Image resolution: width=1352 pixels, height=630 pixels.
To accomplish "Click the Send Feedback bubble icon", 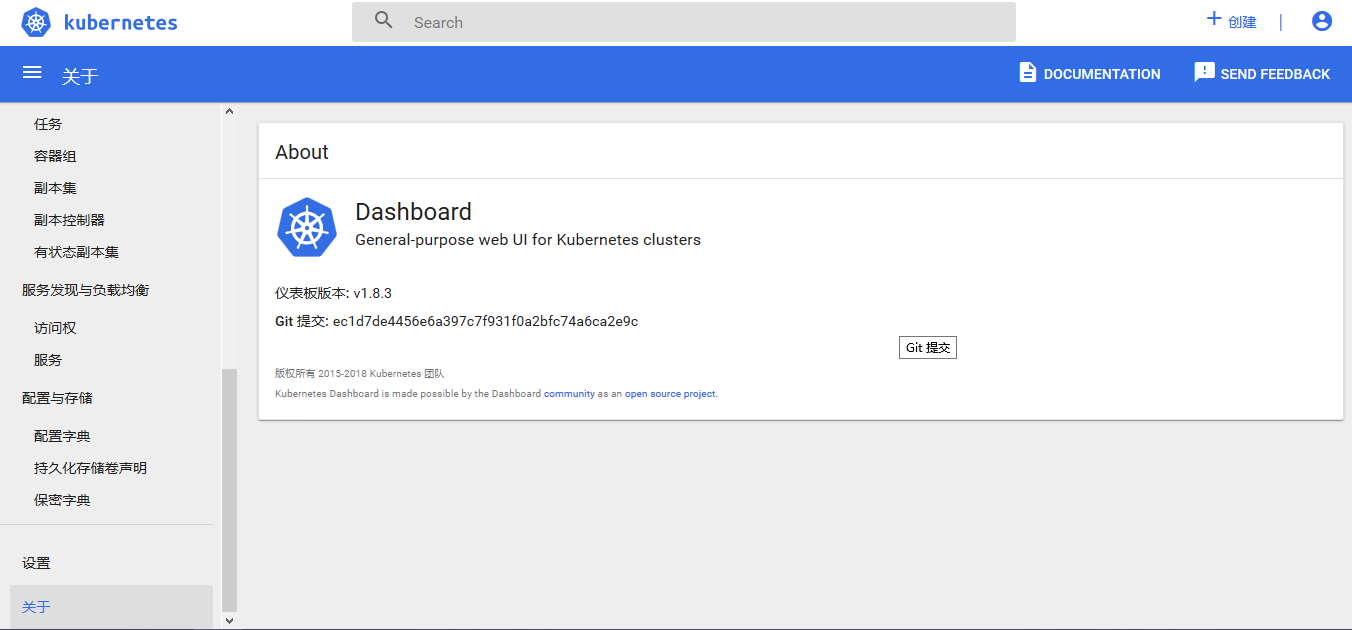I will pyautogui.click(x=1204, y=73).
